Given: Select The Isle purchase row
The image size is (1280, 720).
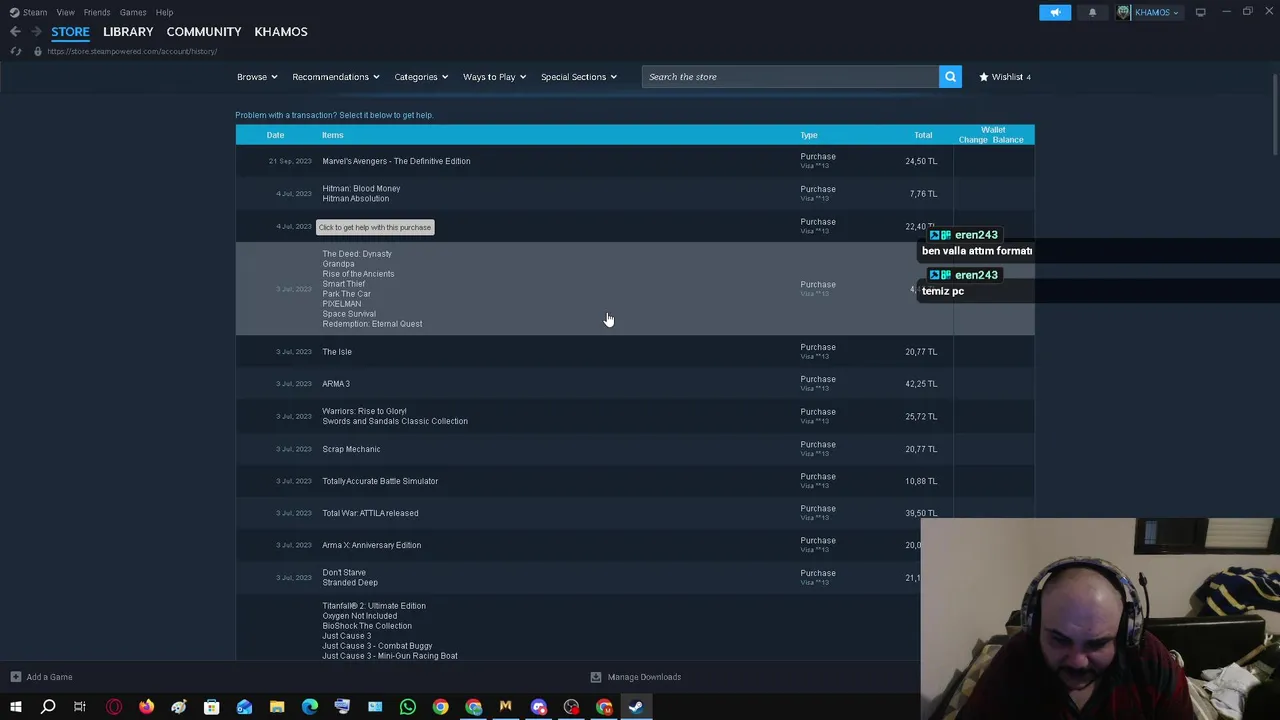Looking at the screenshot, I should point(635,351).
